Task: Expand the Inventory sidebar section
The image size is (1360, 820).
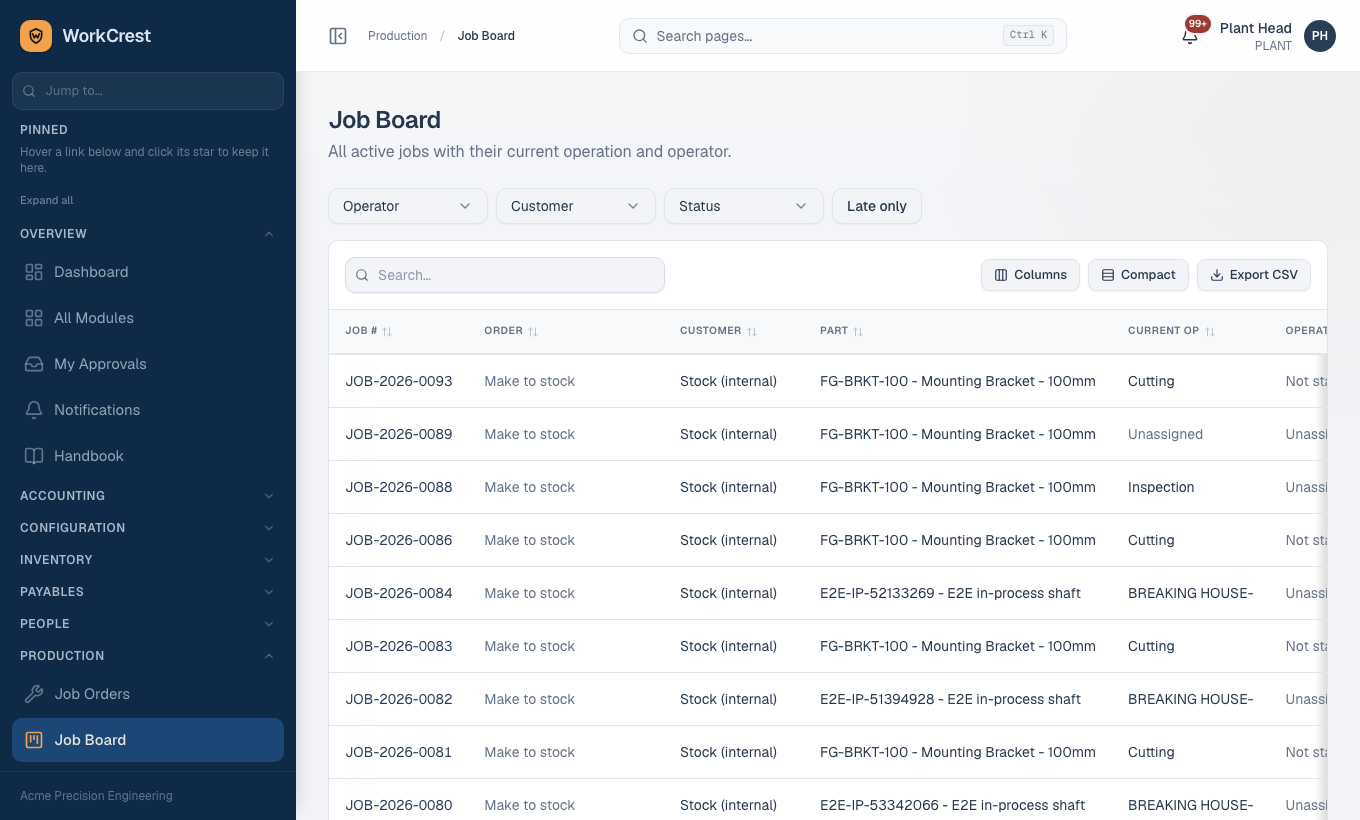Action: (148, 560)
